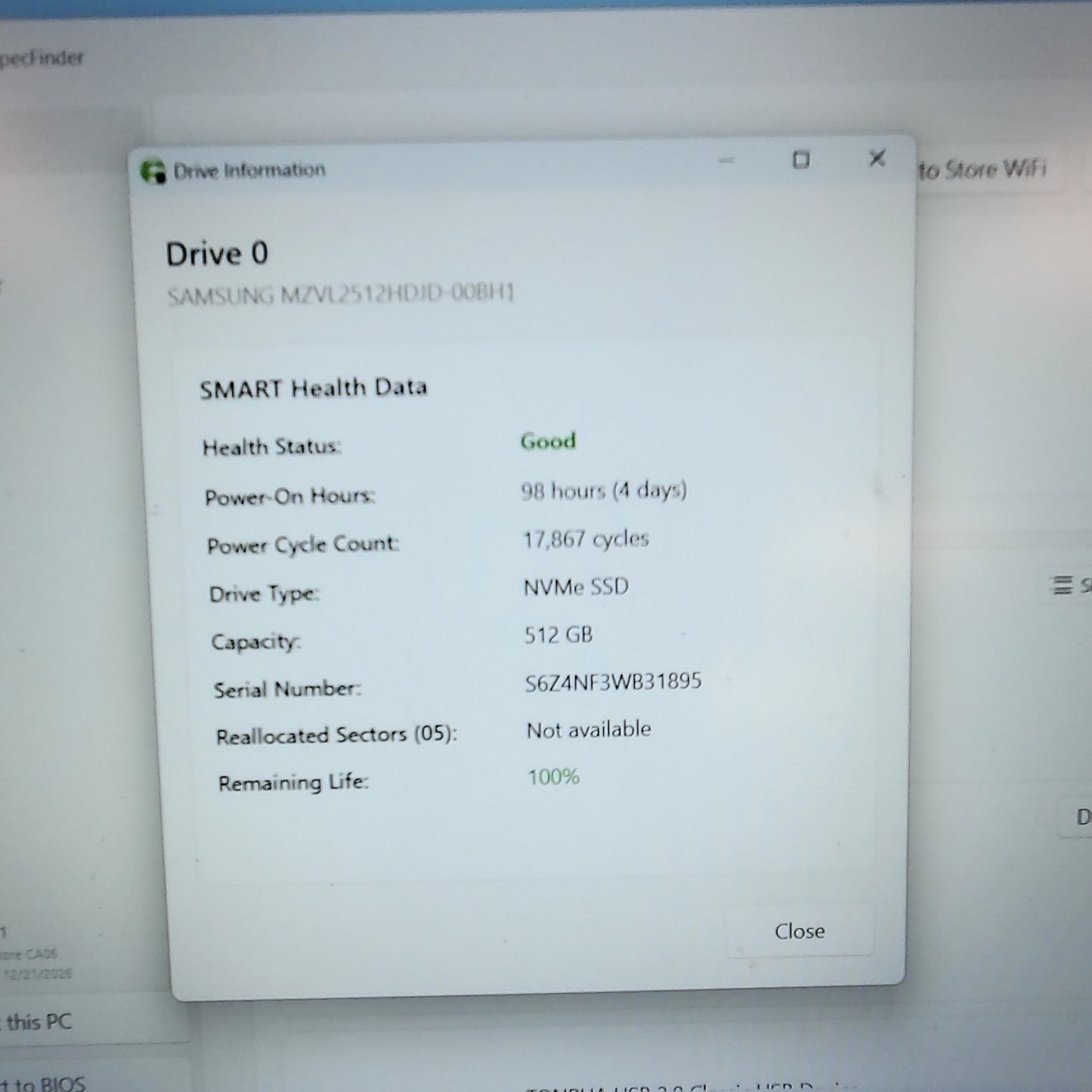Viewport: 1092px width, 1092px height.
Task: Click the 512 GB capacity value
Action: 558,635
